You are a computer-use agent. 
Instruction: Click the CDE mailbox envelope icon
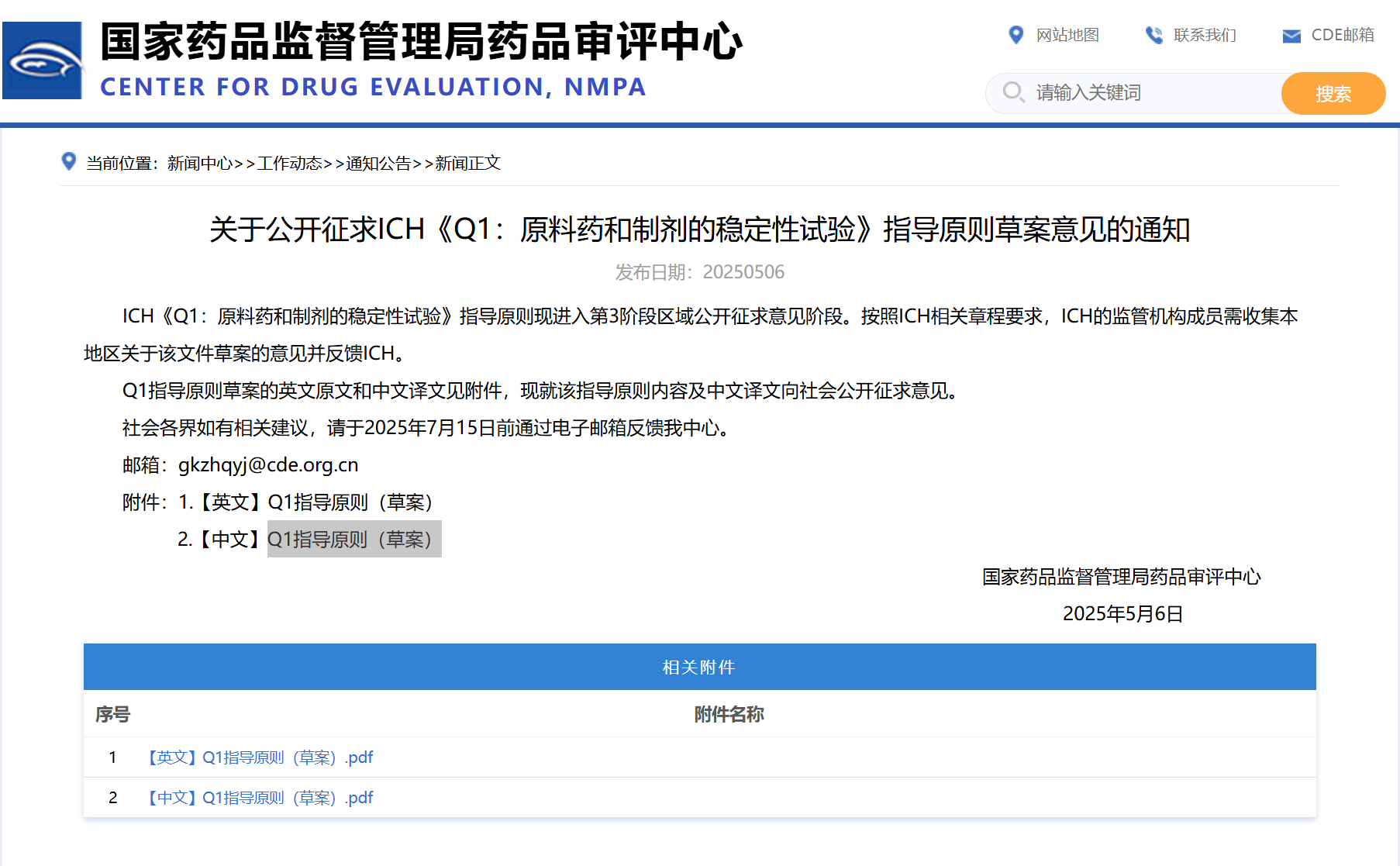(x=1291, y=36)
